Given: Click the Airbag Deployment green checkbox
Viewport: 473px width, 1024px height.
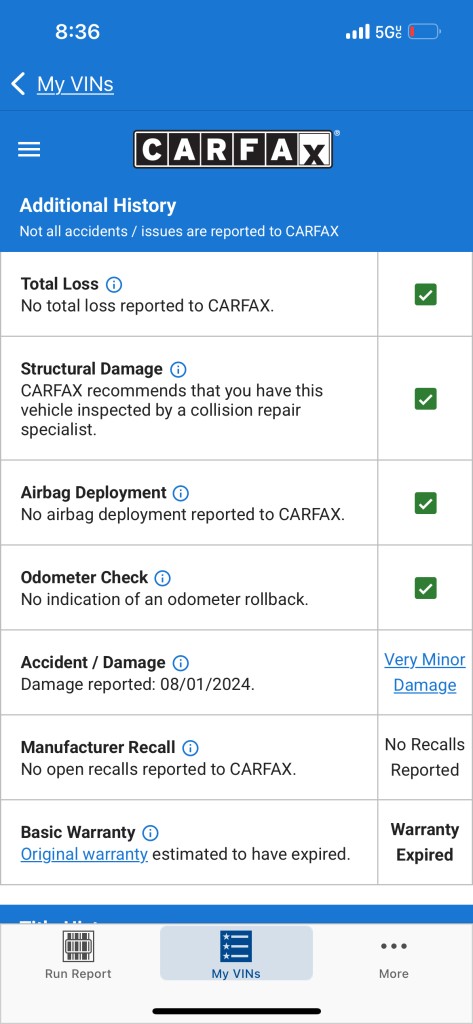Looking at the screenshot, I should pos(425,504).
